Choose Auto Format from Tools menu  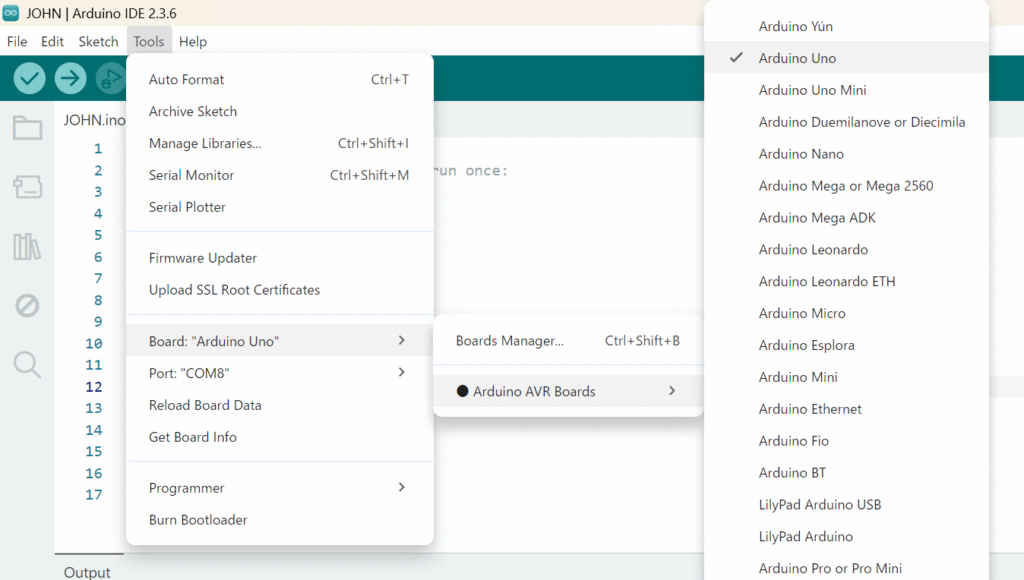tap(280, 80)
